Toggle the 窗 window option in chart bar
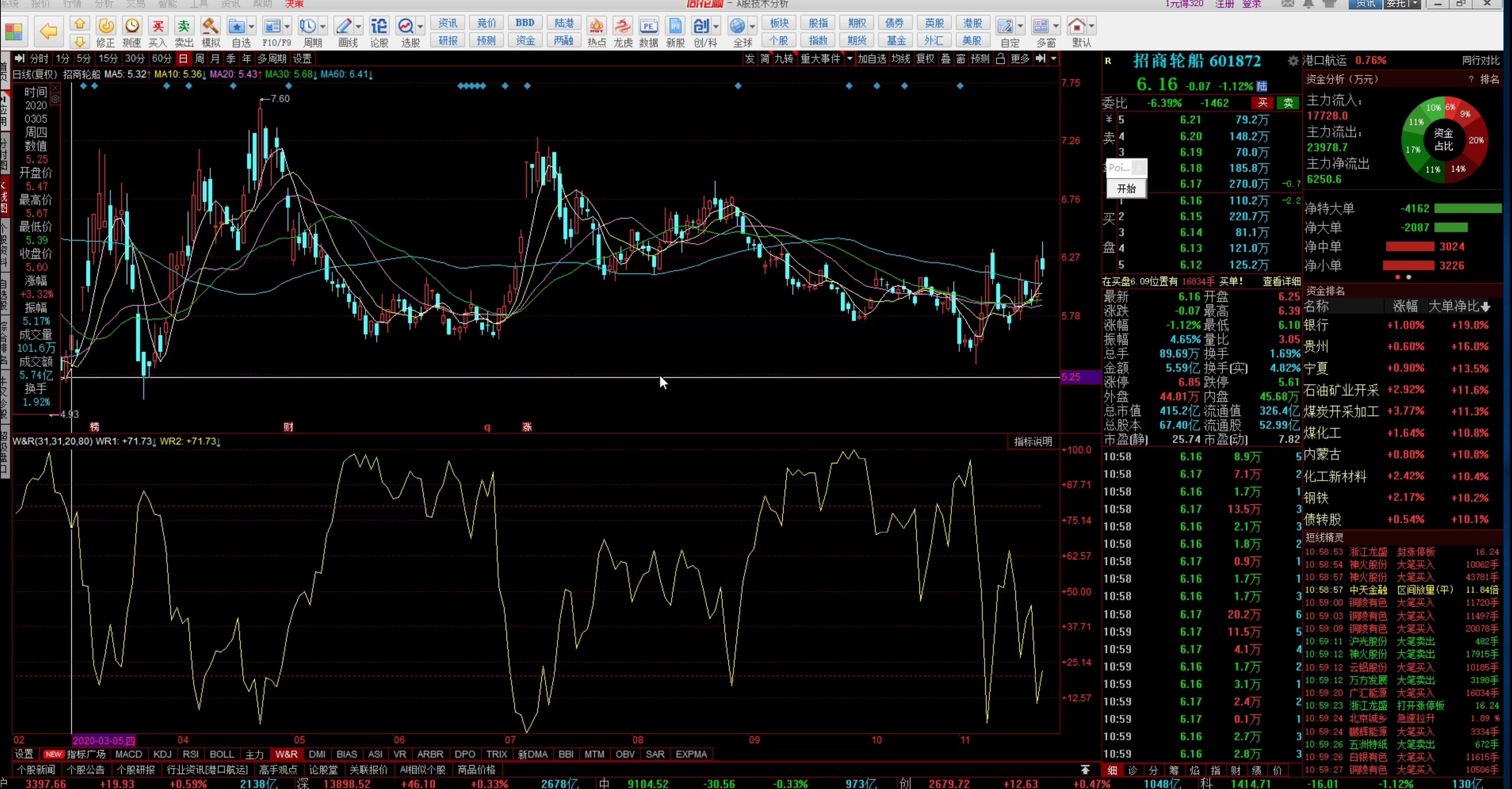The height and width of the screenshot is (789, 1512). (961, 59)
